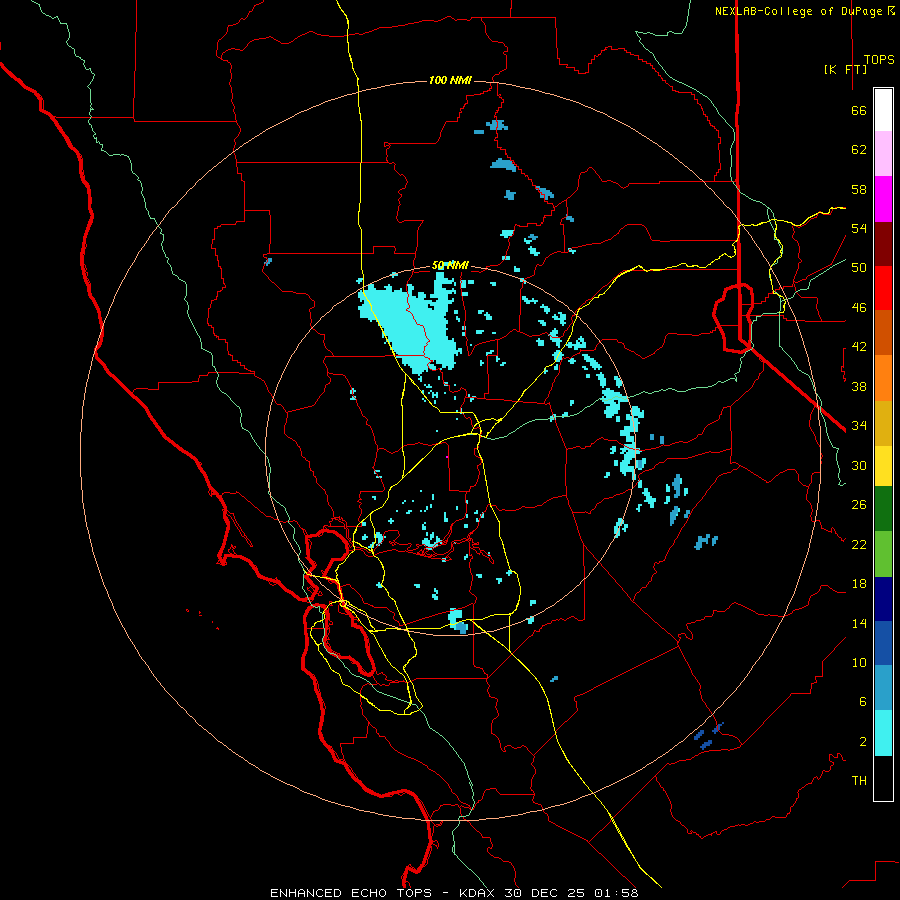Pick the burnt orange 46 kft swatch
Image resolution: width=900 pixels, height=900 pixels.
(883, 332)
